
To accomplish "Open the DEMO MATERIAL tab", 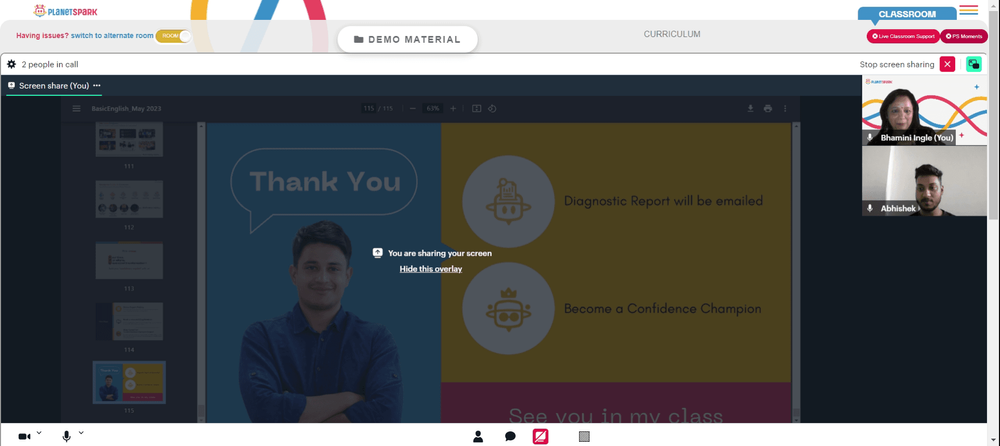I will point(406,39).
